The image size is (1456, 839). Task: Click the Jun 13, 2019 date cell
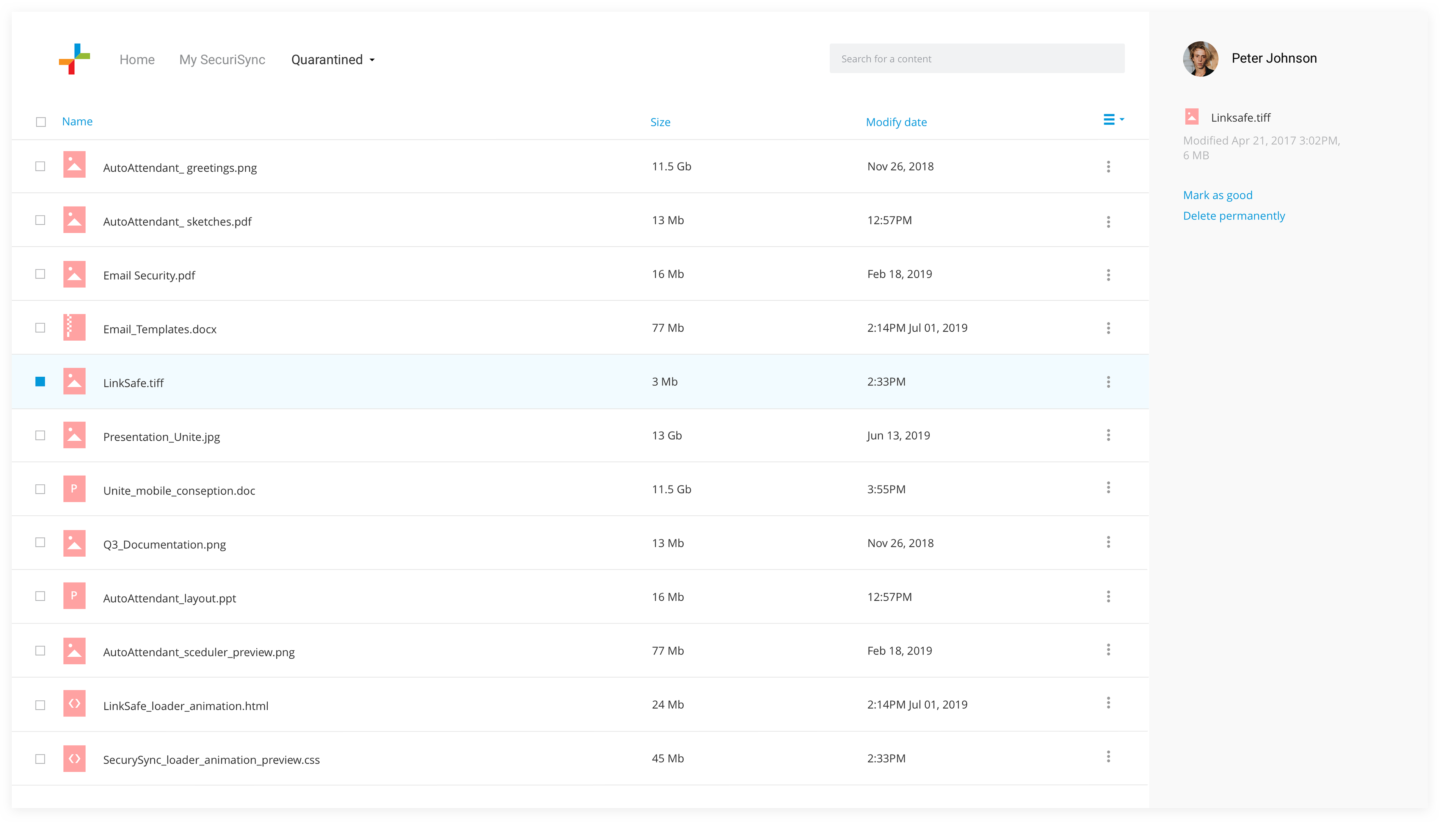click(x=898, y=436)
